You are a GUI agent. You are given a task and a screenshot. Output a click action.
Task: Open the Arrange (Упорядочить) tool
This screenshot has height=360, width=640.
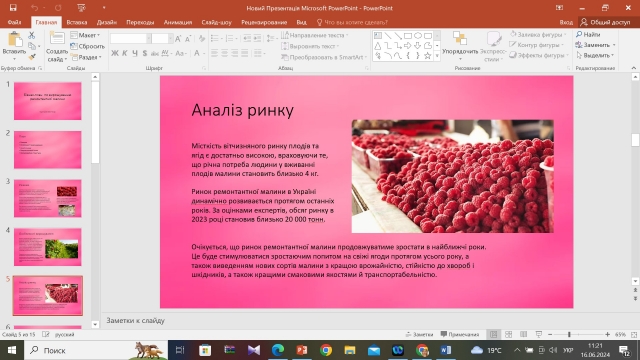460,44
